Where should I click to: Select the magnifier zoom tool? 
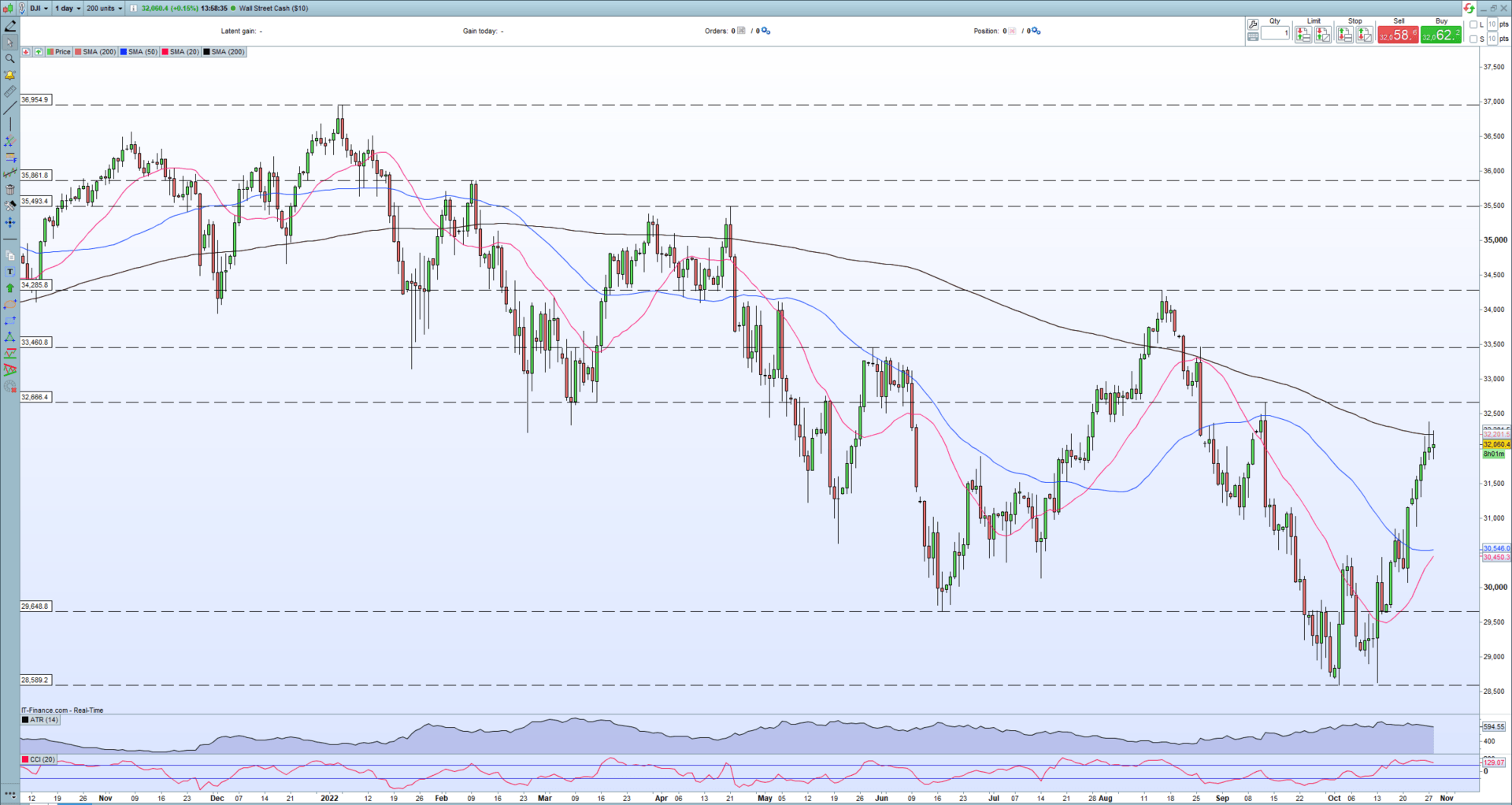click(x=10, y=59)
